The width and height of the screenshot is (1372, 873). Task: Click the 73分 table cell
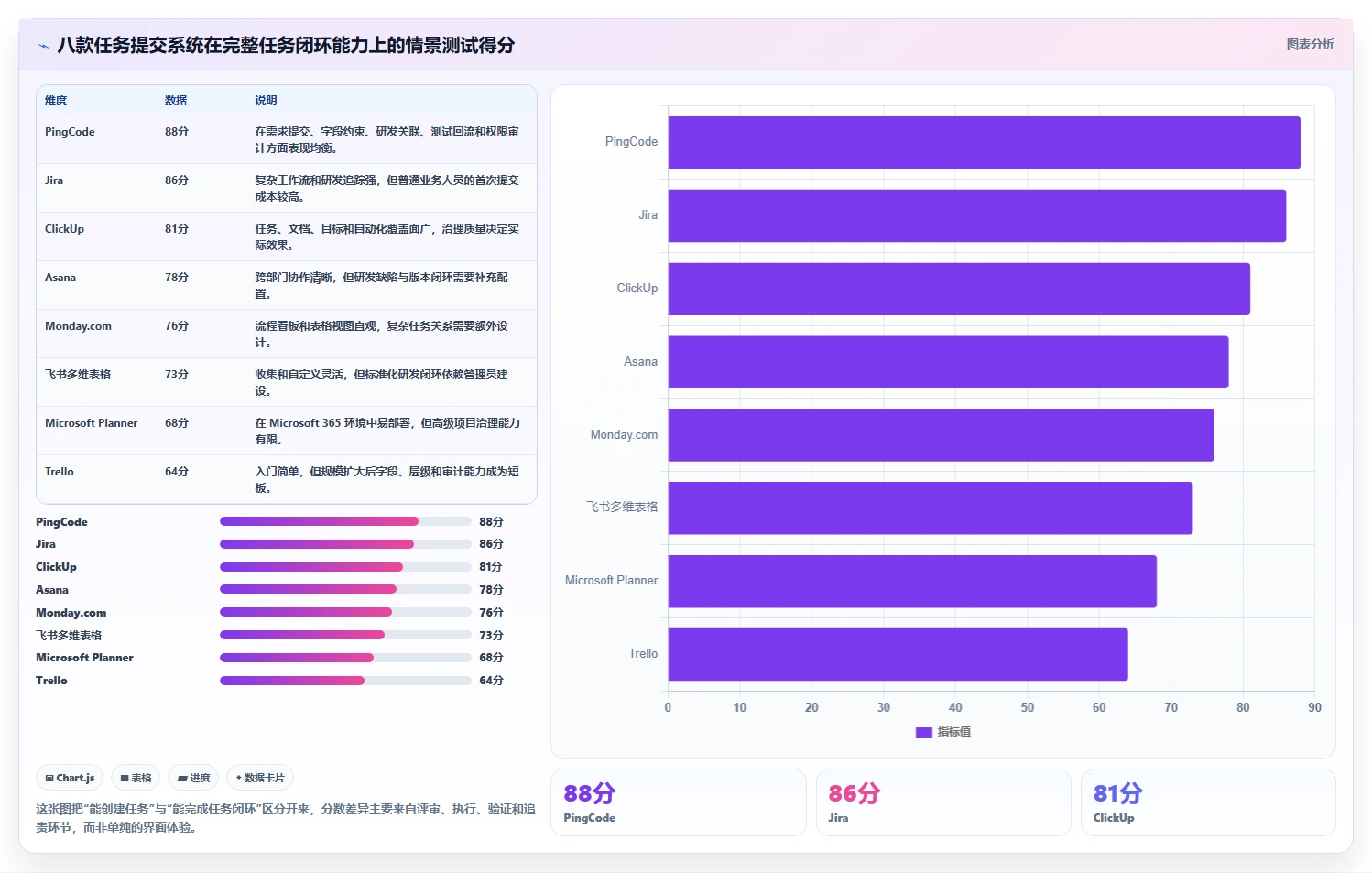177,375
